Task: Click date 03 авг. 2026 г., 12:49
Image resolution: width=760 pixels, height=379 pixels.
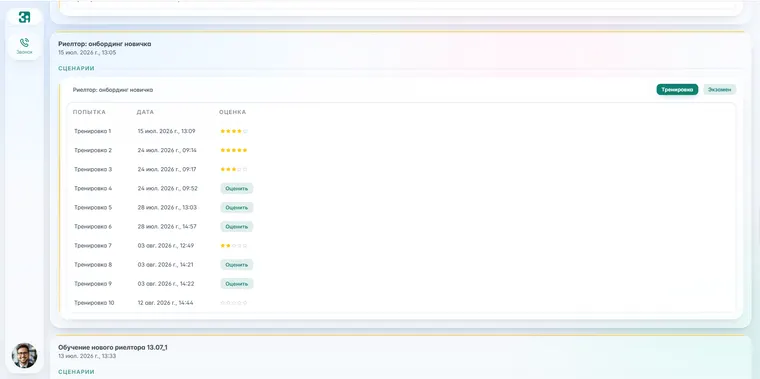Action: [x=166, y=246]
